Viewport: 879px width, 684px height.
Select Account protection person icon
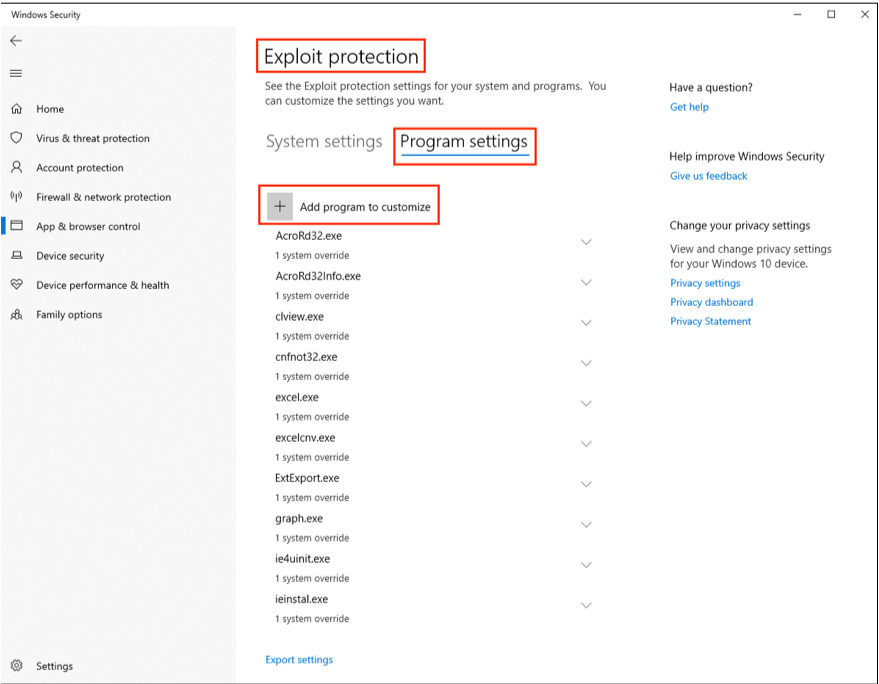[17, 167]
